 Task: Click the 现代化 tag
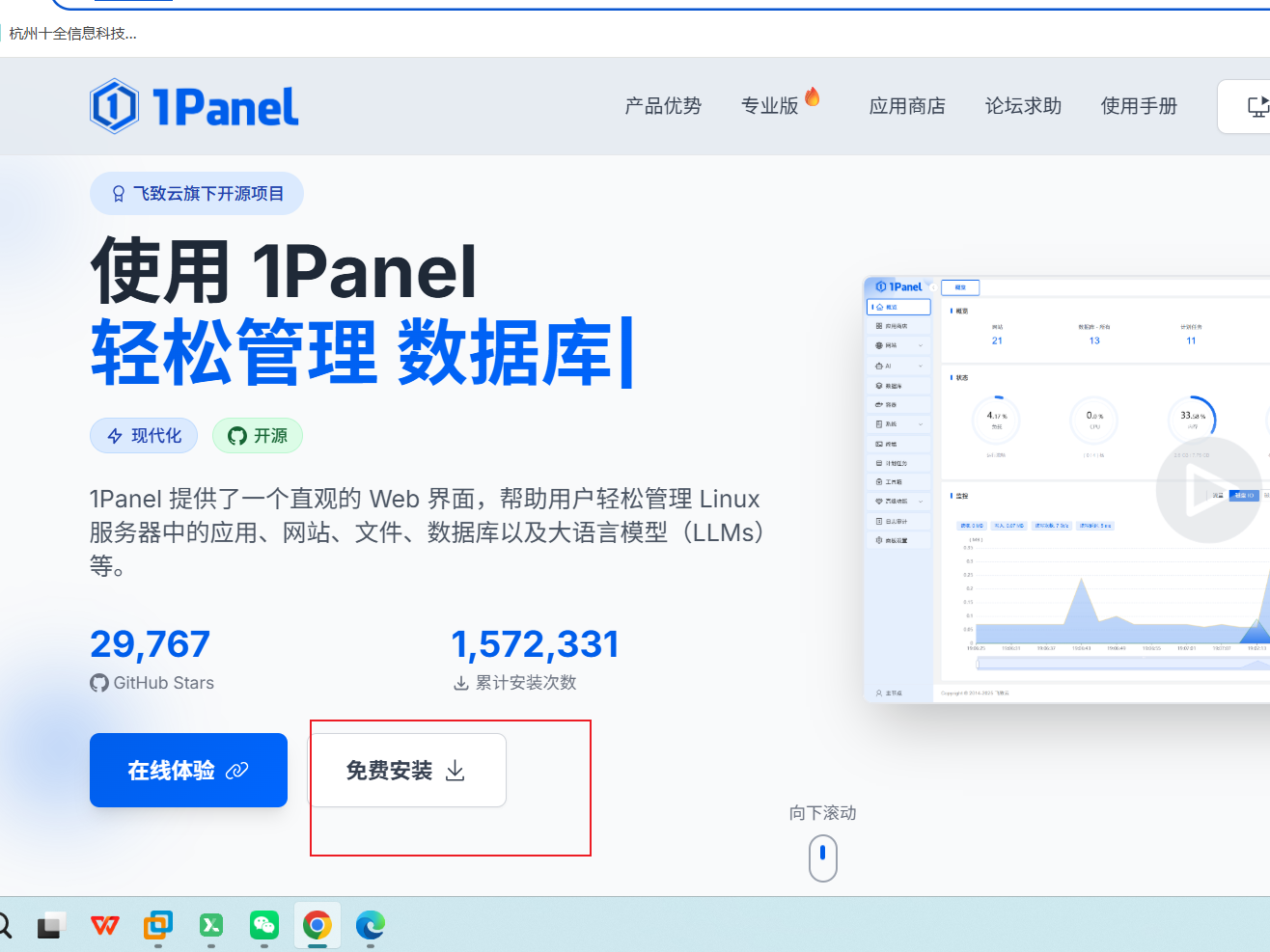[144, 436]
